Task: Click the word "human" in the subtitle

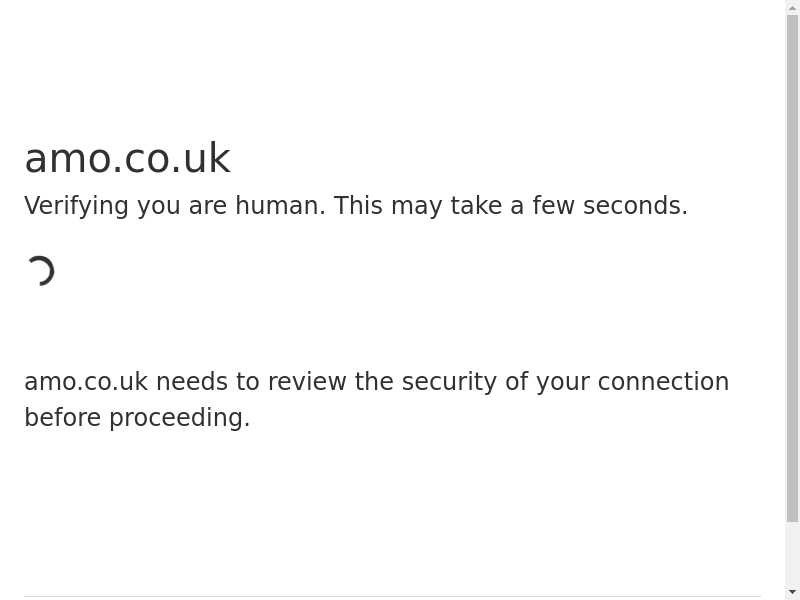Action: click(280, 206)
